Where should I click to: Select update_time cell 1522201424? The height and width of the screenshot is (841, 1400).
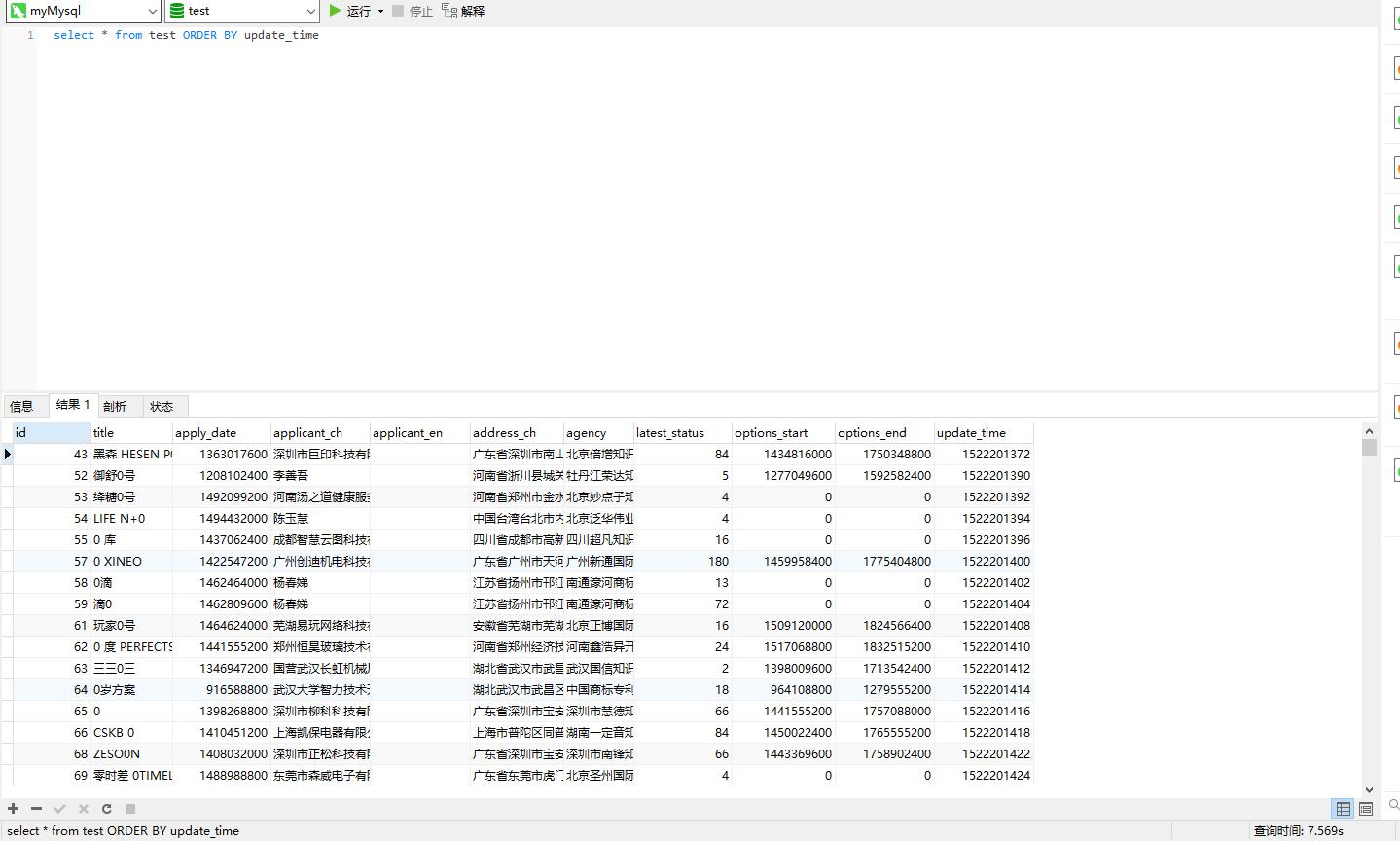tap(984, 776)
